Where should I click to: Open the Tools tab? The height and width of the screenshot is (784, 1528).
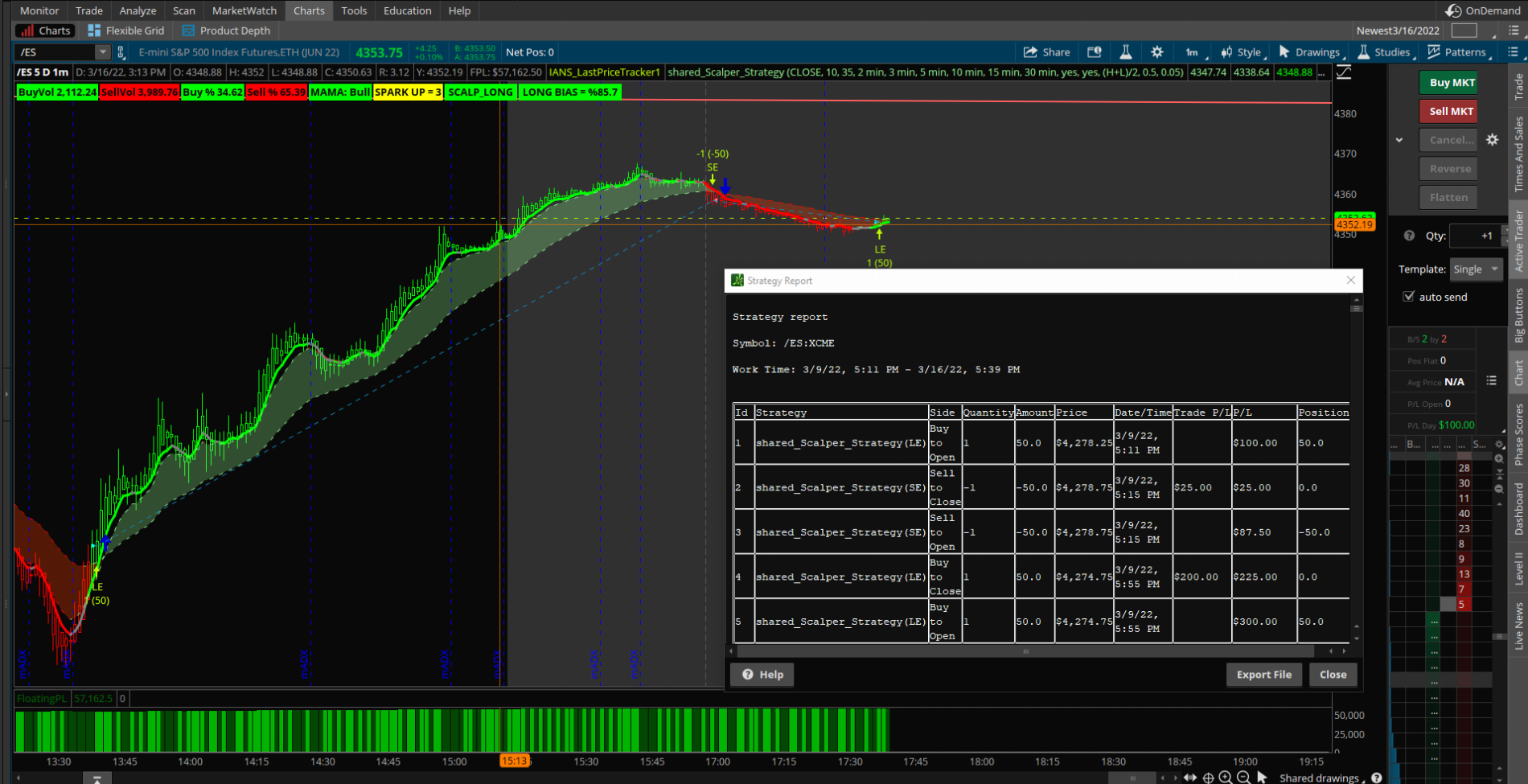[354, 10]
